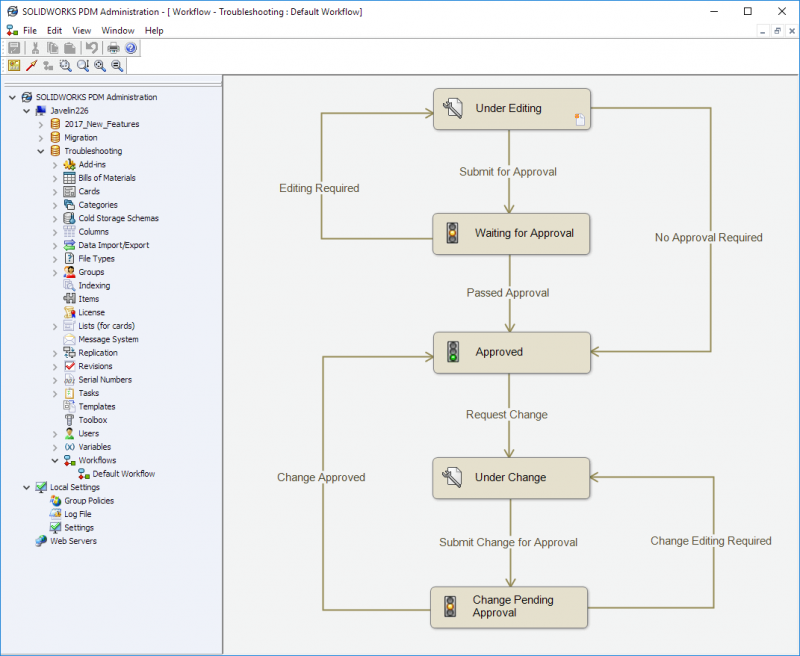The height and width of the screenshot is (656, 800).
Task: Select the Under Editing workflow state
Action: pos(511,108)
